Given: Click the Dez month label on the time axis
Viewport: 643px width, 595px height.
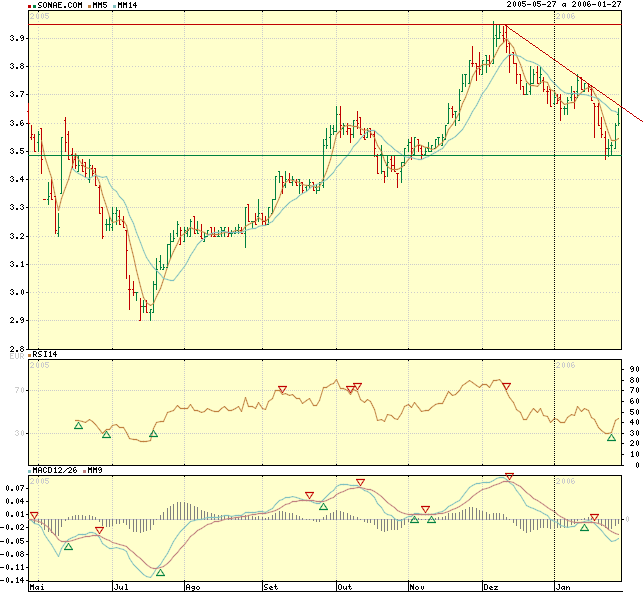Looking at the screenshot, I should (491, 587).
